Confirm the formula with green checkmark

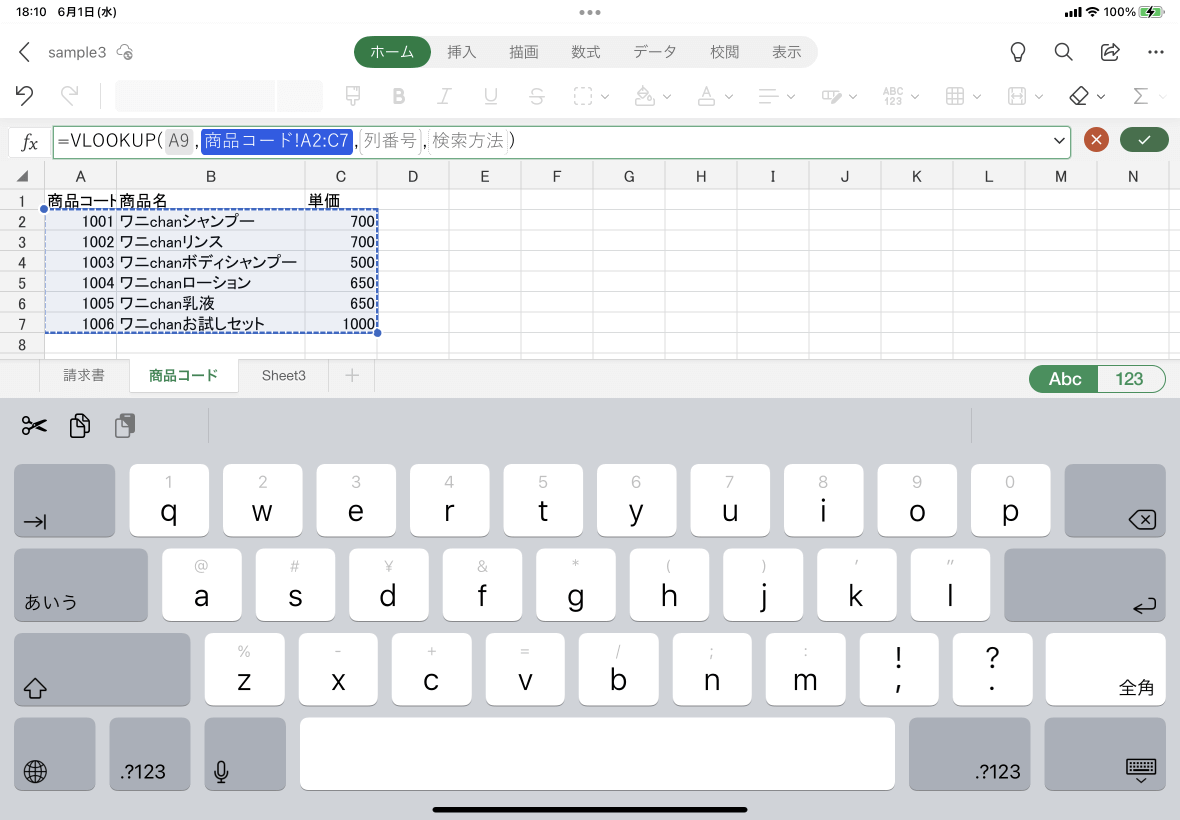click(1144, 140)
